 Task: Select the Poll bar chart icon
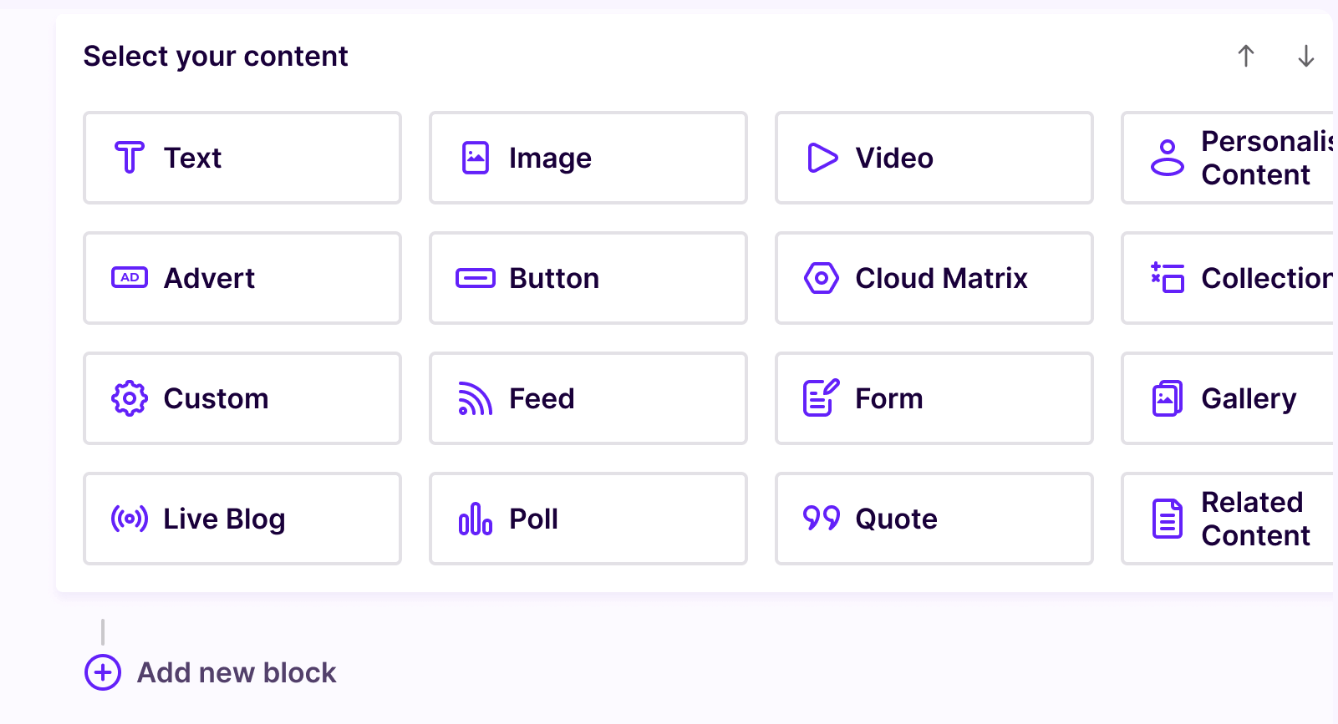(475, 519)
